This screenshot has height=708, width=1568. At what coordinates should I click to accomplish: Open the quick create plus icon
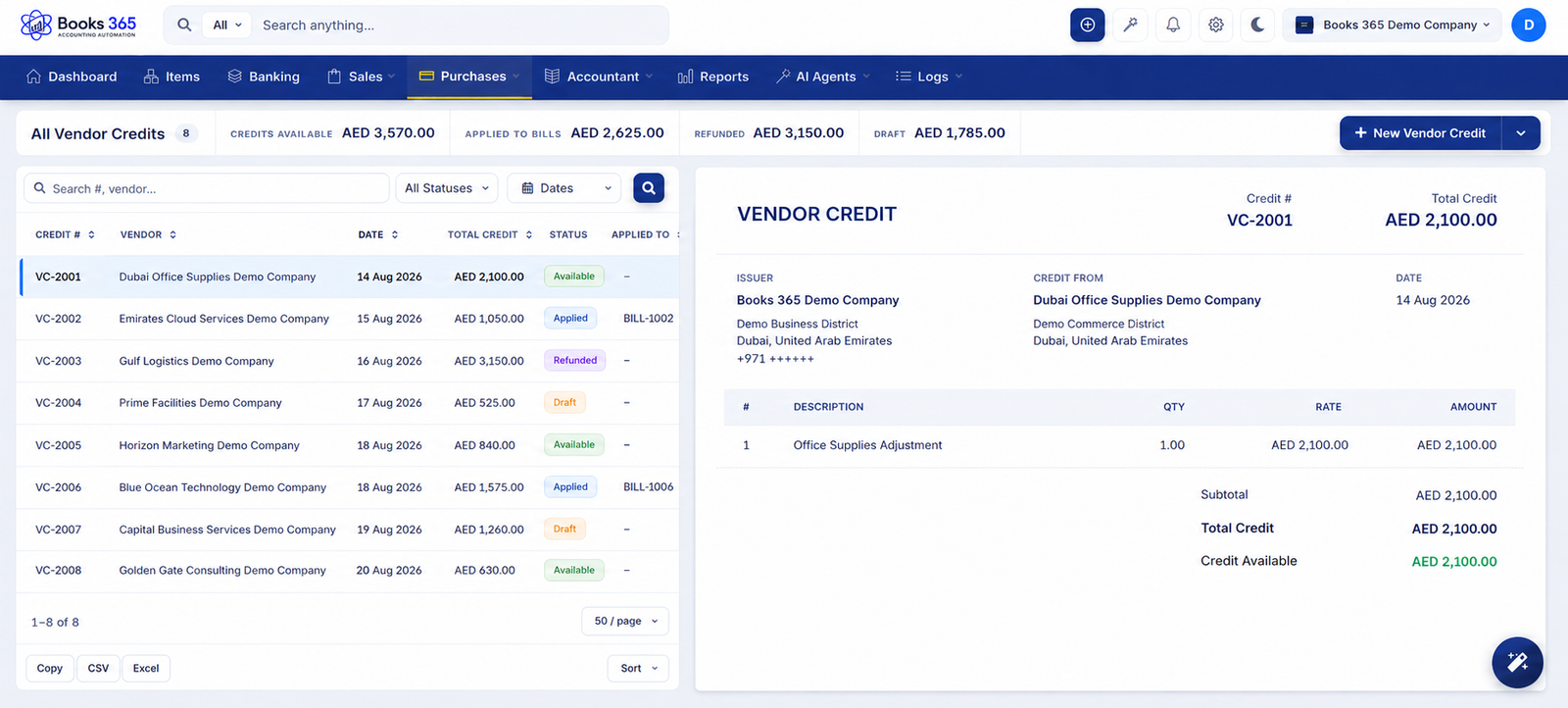[1088, 25]
